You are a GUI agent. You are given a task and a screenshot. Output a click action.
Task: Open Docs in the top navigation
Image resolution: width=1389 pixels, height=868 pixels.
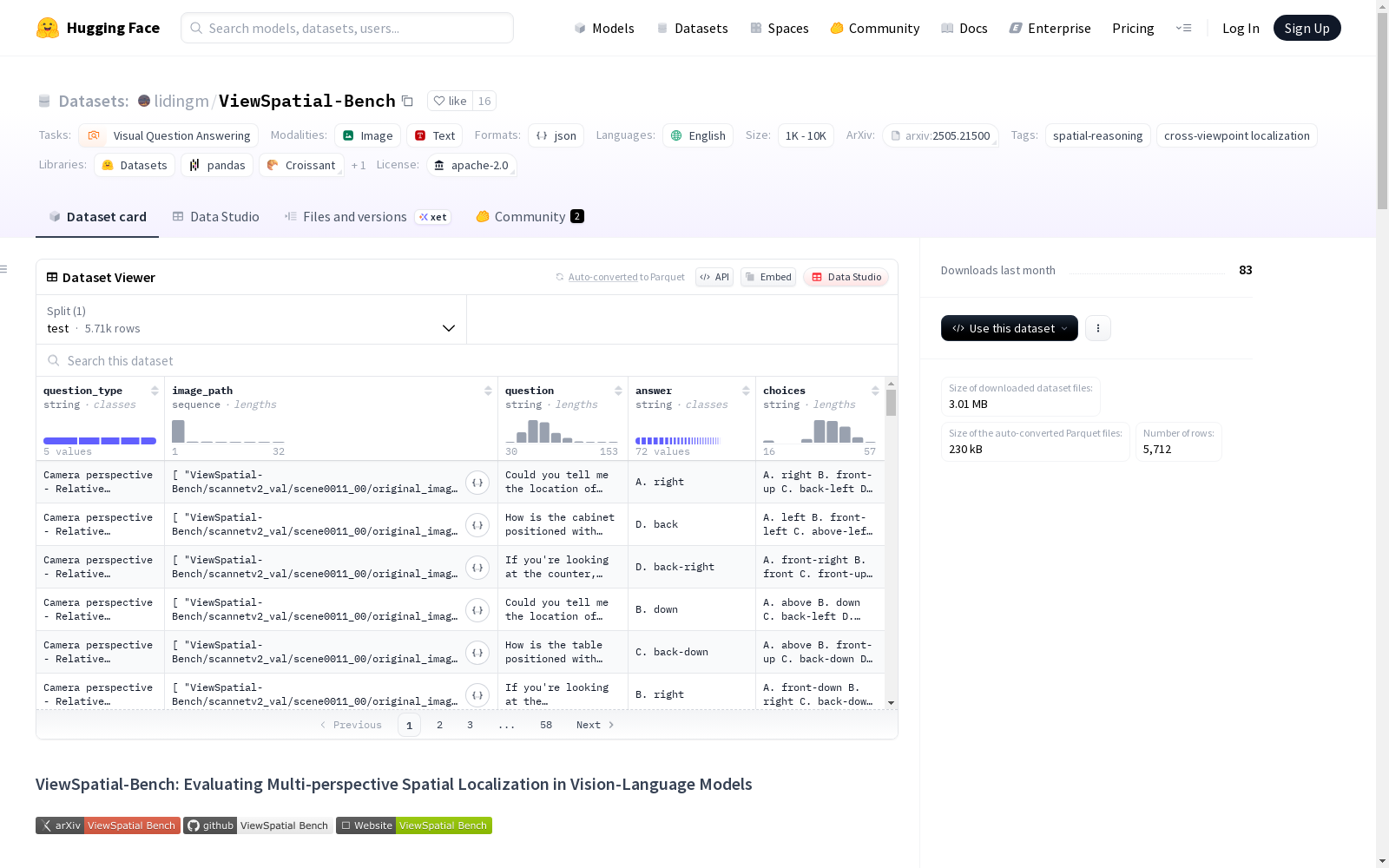click(964, 28)
